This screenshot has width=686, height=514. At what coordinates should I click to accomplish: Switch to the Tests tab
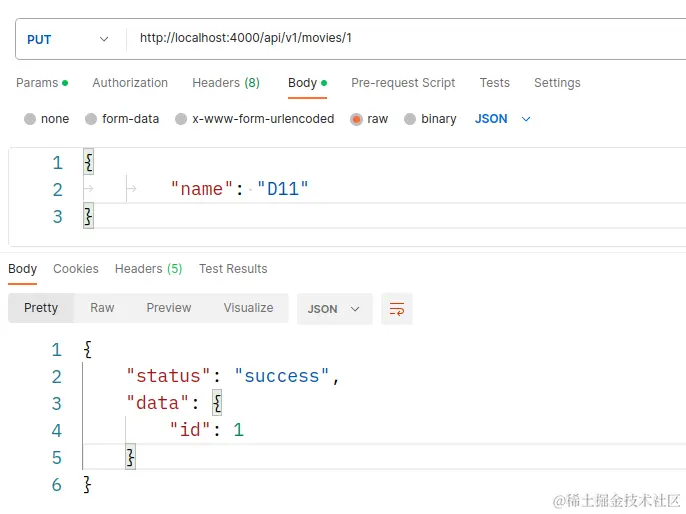(494, 83)
